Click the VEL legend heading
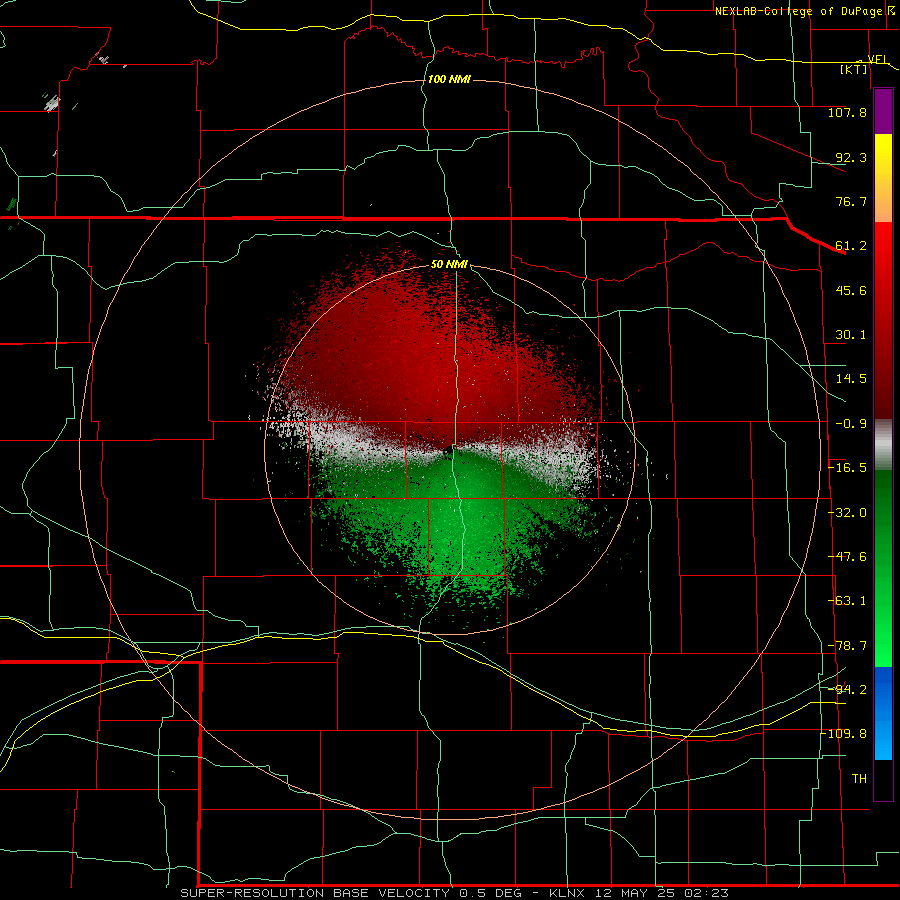The width and height of the screenshot is (900, 900). coord(878,59)
